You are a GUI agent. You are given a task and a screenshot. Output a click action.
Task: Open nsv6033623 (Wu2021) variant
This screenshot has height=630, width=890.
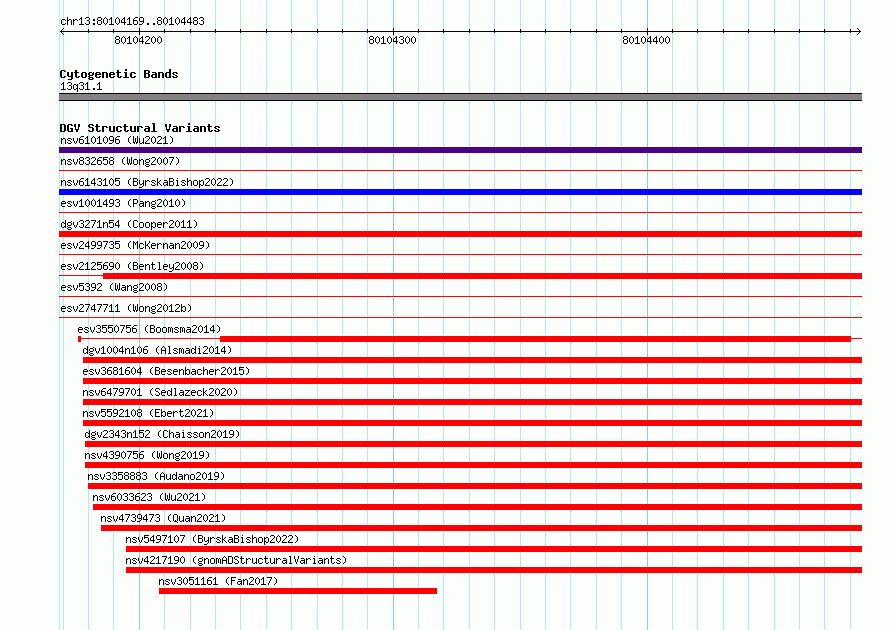[x=149, y=497]
